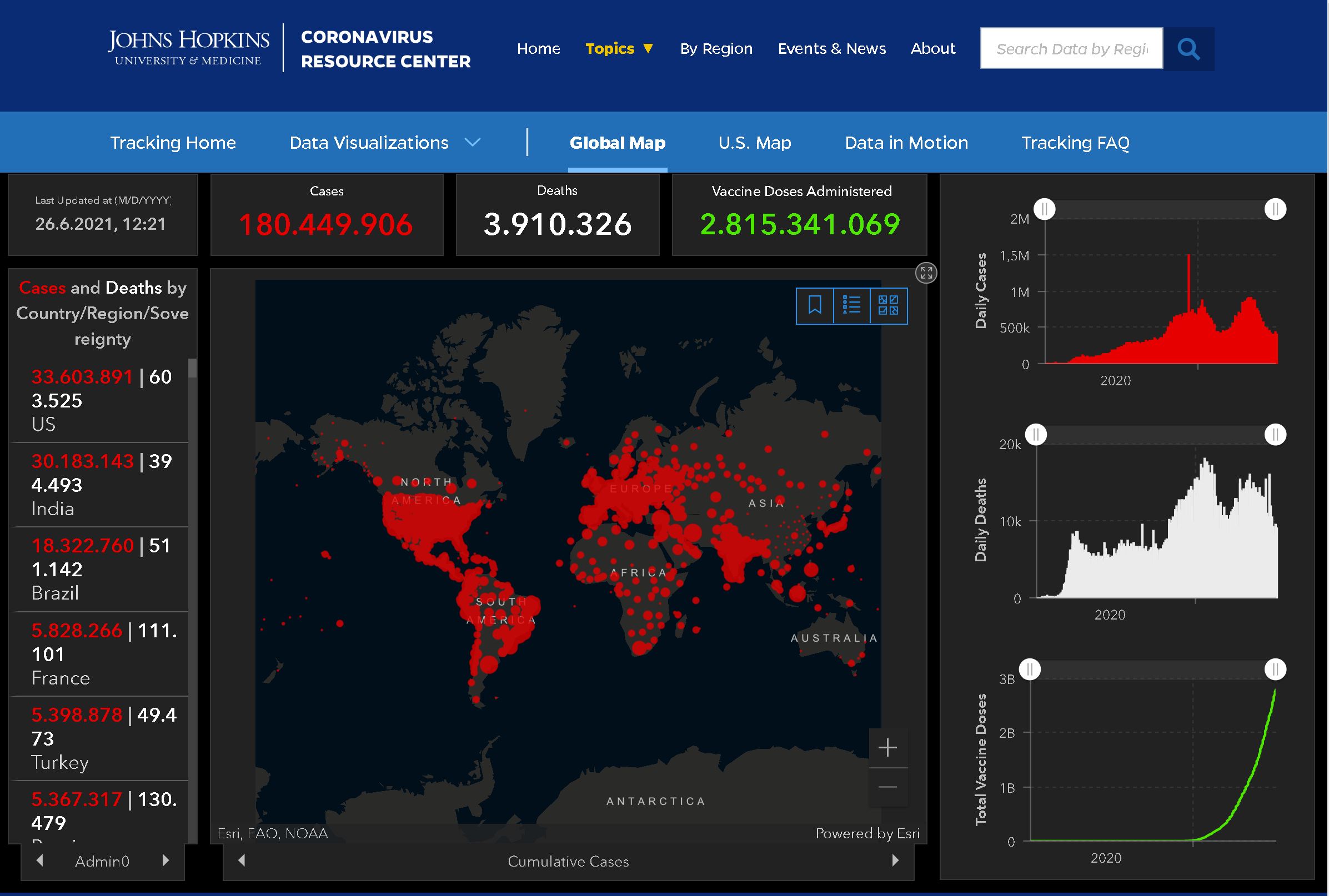This screenshot has height=896, width=1329.
Task: Click the search magnifier icon
Action: click(1188, 49)
